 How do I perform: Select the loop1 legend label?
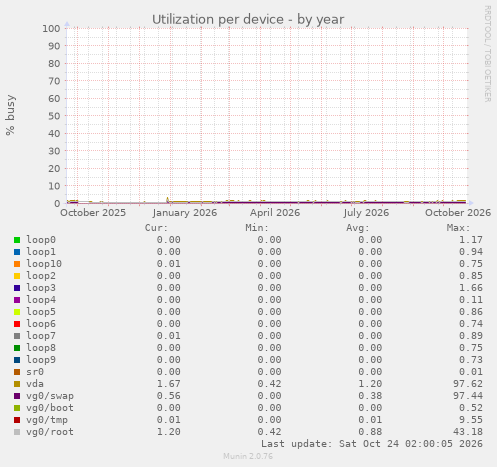point(41,252)
